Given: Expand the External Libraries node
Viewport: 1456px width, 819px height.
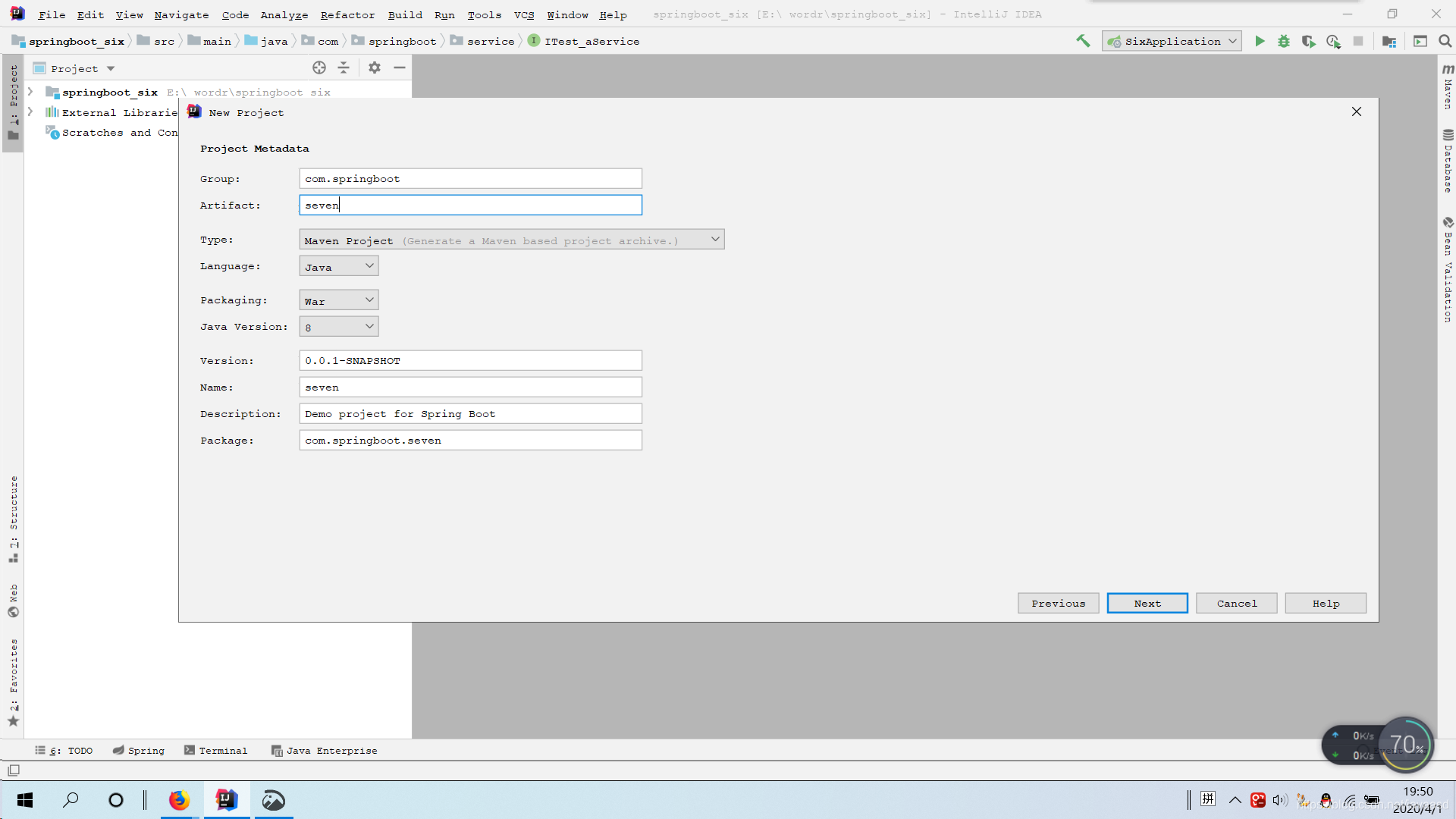Looking at the screenshot, I should (x=30, y=112).
